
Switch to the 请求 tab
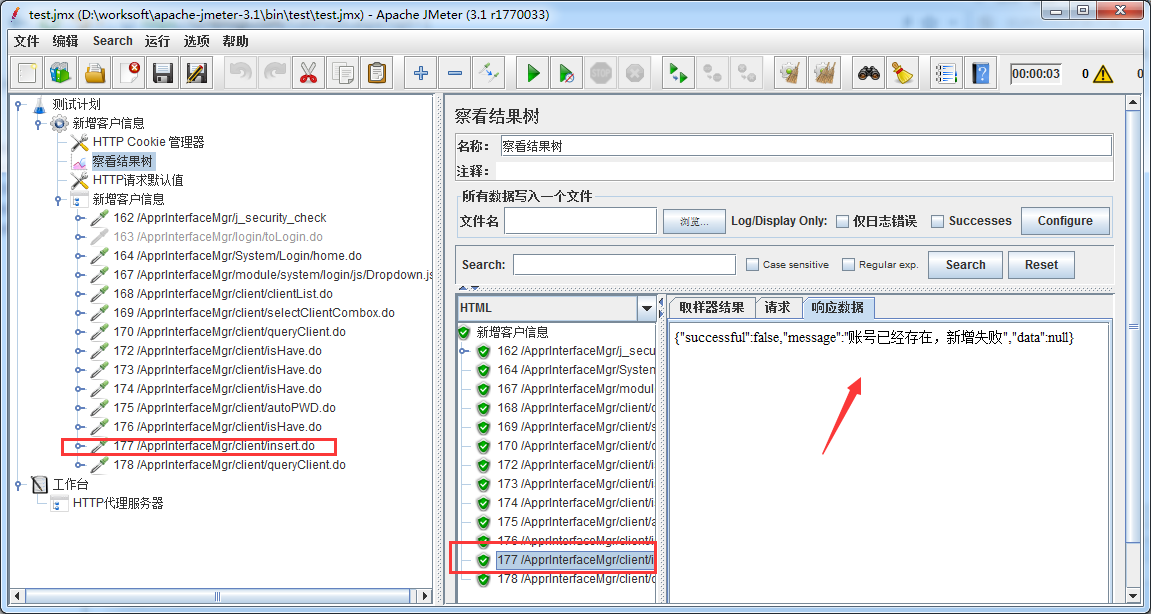tap(777, 308)
